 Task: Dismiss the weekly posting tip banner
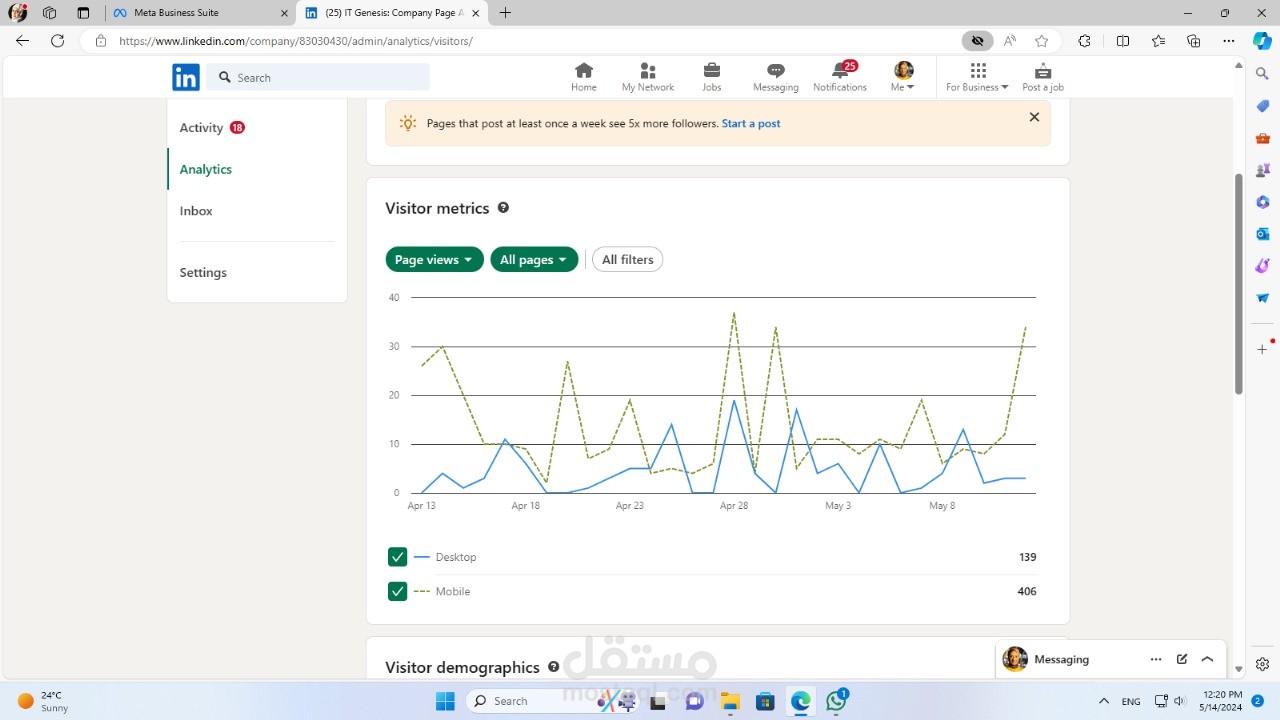pyautogui.click(x=1034, y=117)
